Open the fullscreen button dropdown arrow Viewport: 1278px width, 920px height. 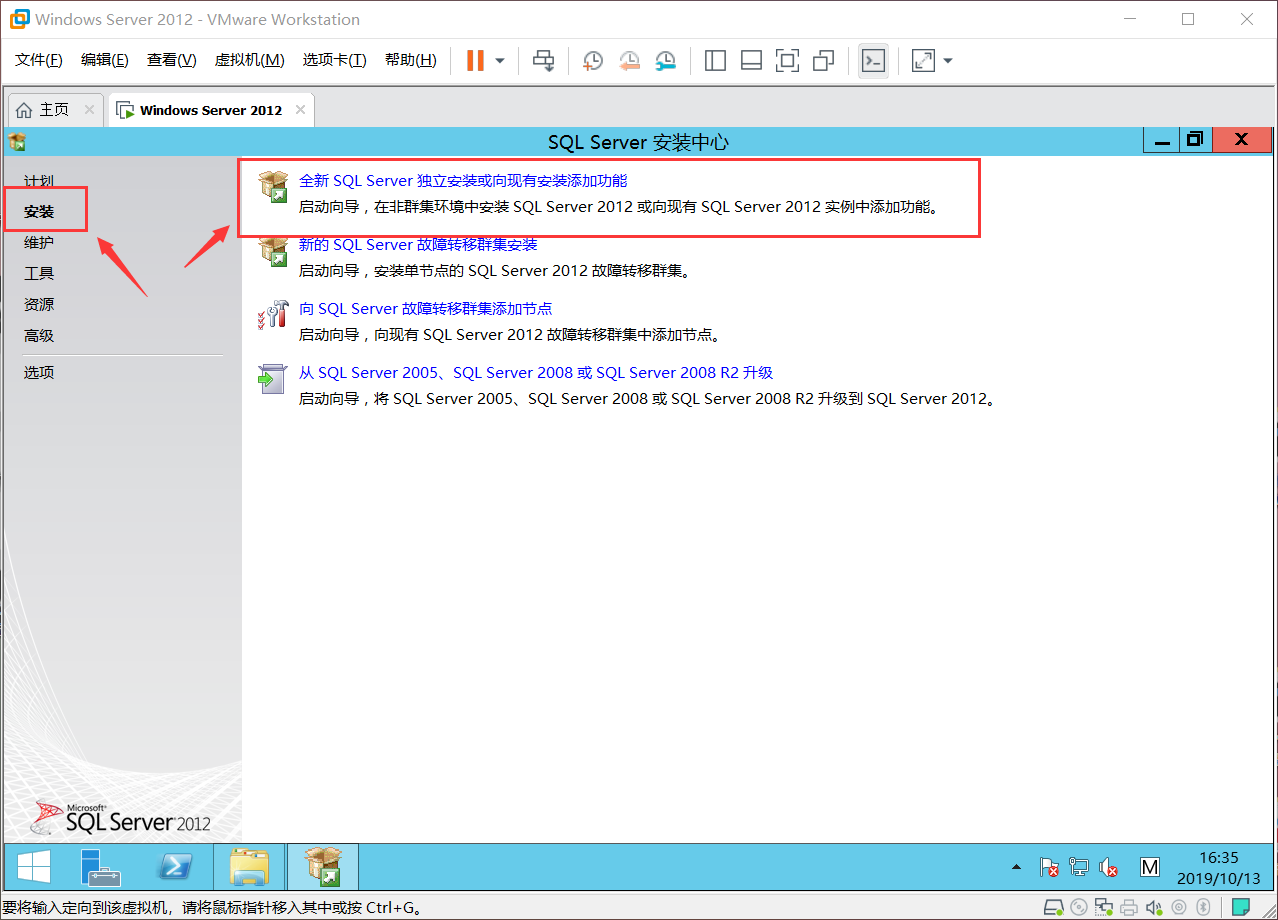click(946, 60)
